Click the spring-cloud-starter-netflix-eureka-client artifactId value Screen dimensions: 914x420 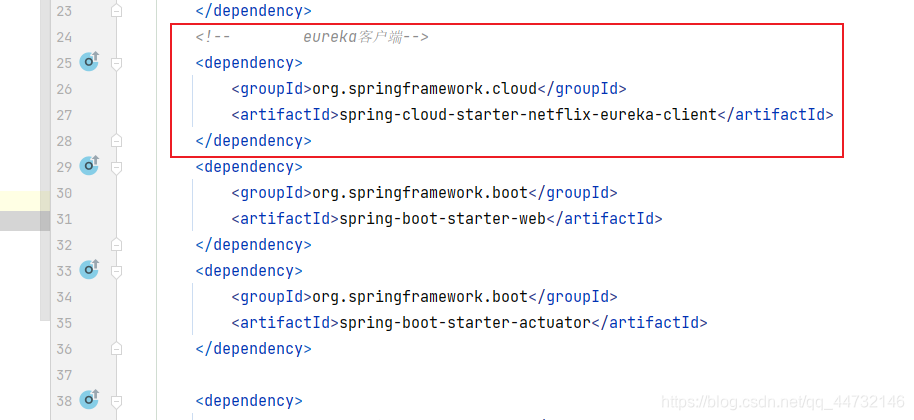[x=528, y=115]
